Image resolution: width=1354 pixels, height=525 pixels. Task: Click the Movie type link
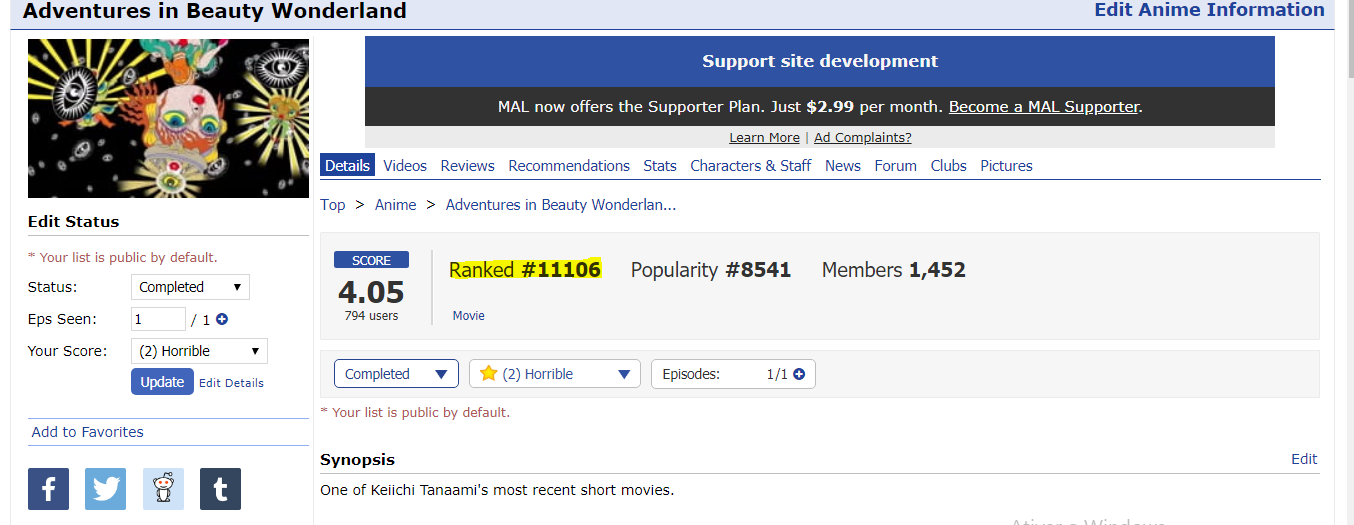point(469,316)
